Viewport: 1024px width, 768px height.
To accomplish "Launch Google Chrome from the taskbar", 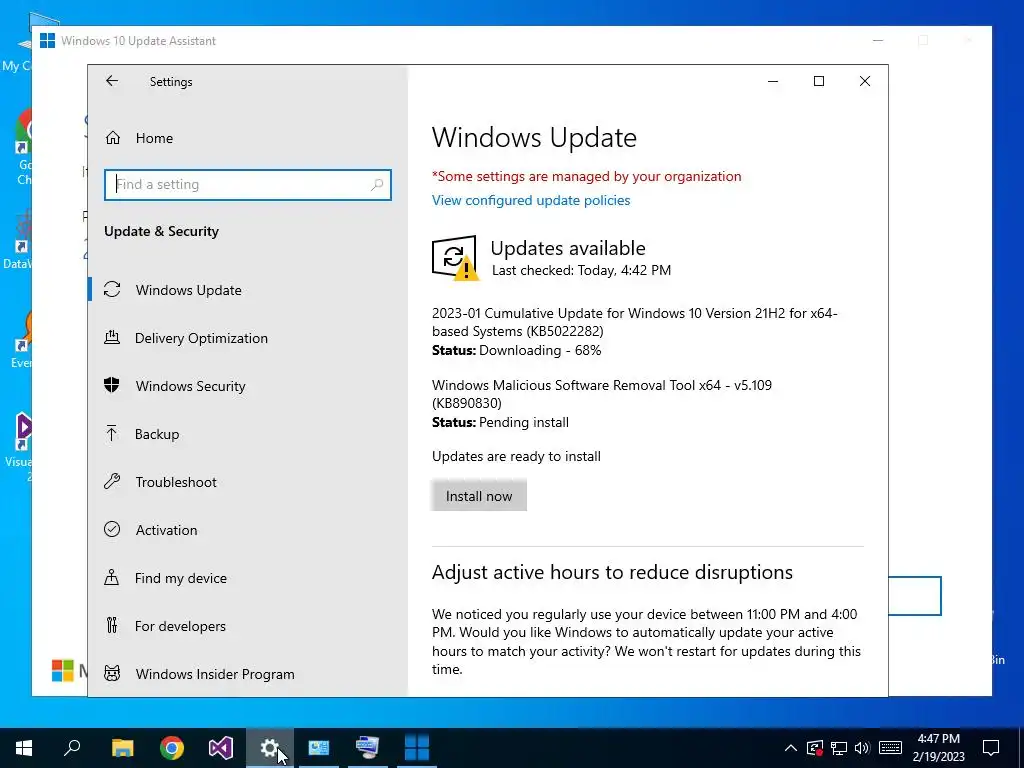I will click(172, 748).
